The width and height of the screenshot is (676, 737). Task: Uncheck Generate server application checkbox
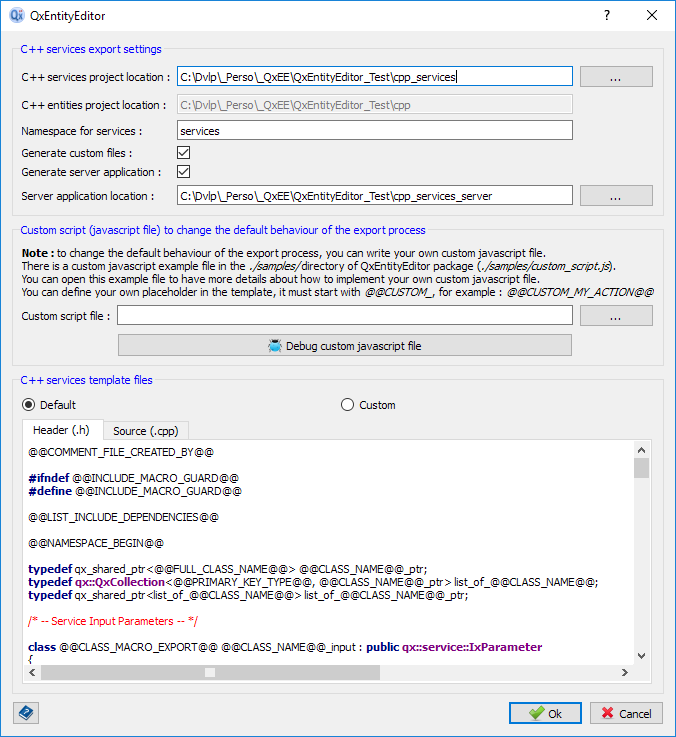(183, 172)
